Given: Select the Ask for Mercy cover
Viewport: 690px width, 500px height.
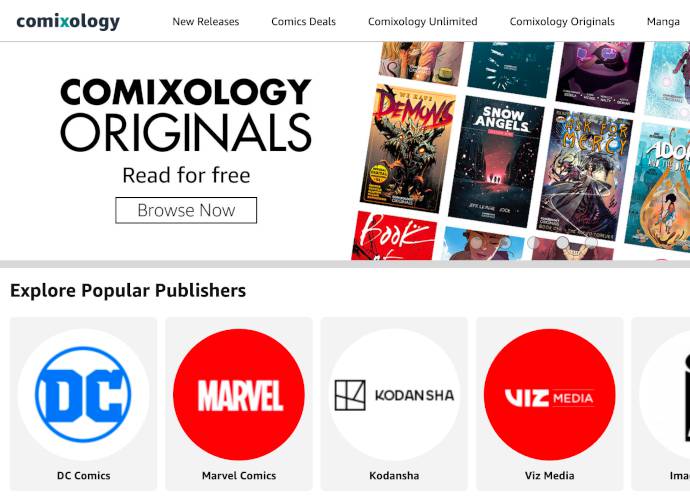Looking at the screenshot, I should click(x=584, y=175).
